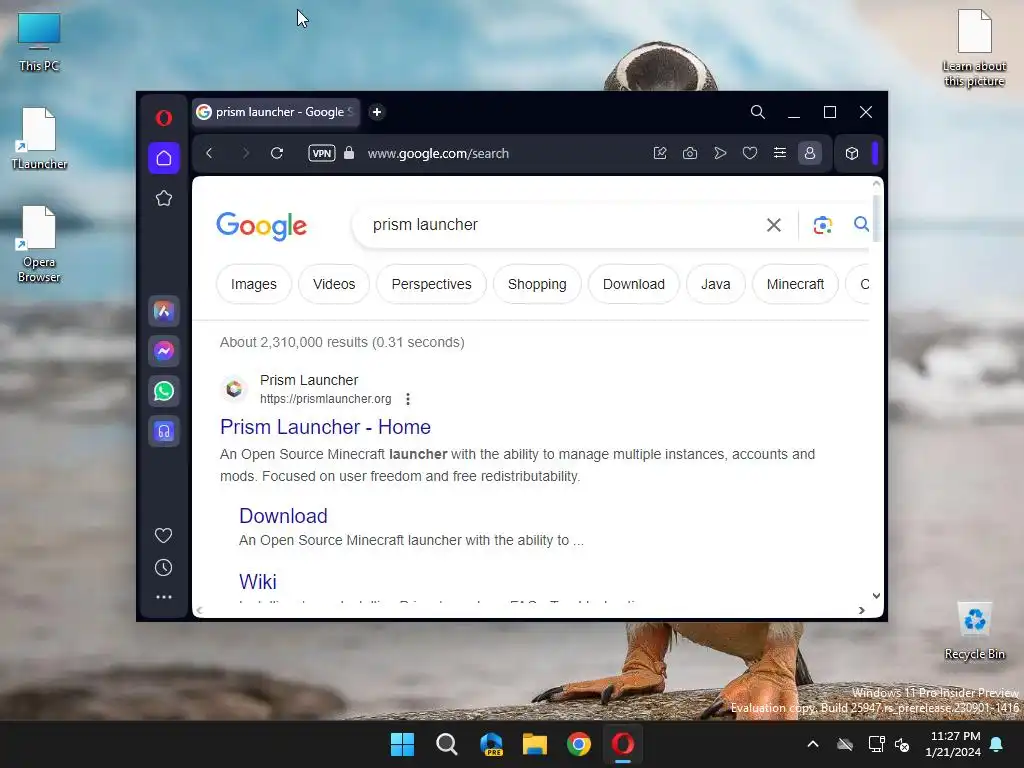Open Aria AI in the sidebar

[x=164, y=312]
